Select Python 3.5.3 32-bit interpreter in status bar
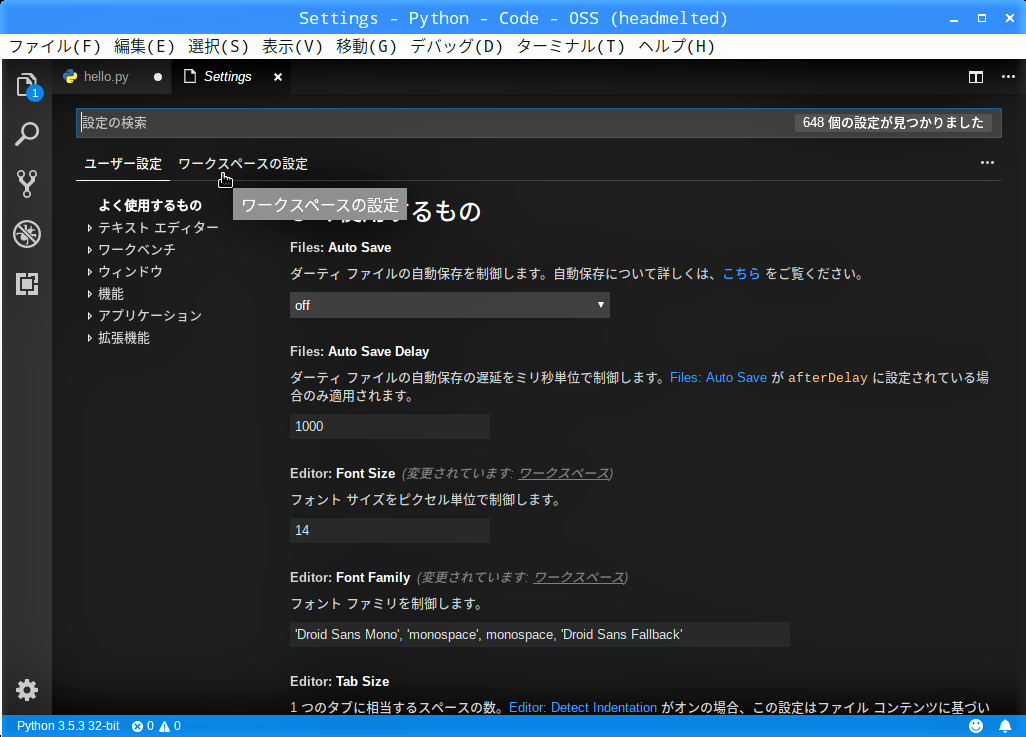The image size is (1026, 737). tap(68, 726)
